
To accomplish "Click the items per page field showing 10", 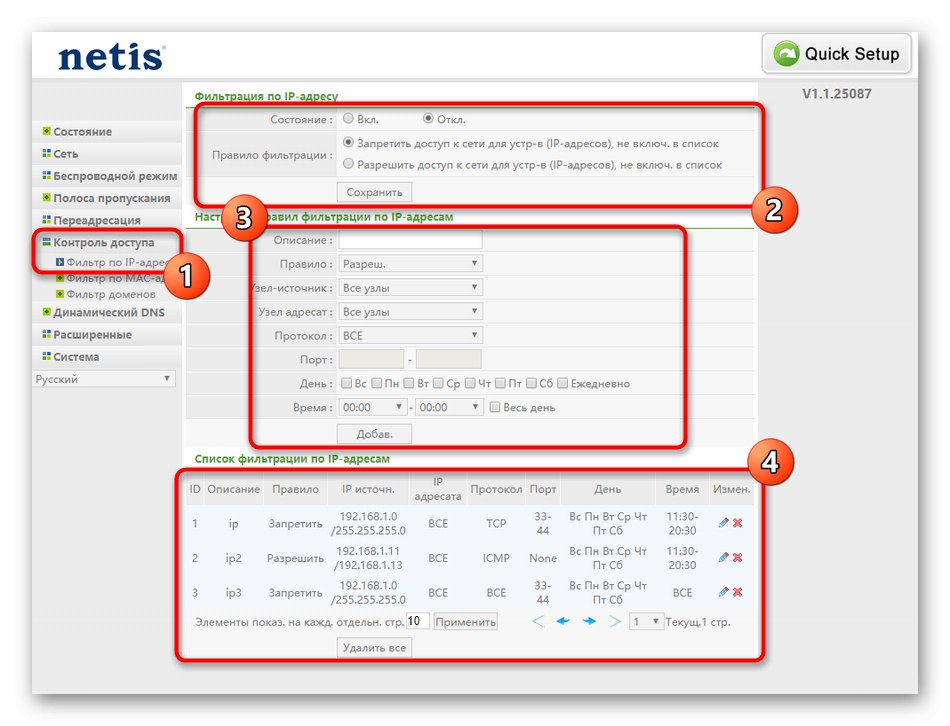I will coord(417,621).
